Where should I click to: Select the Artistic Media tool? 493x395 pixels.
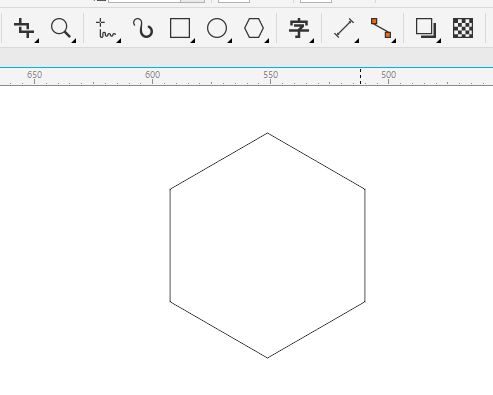pyautogui.click(x=143, y=28)
